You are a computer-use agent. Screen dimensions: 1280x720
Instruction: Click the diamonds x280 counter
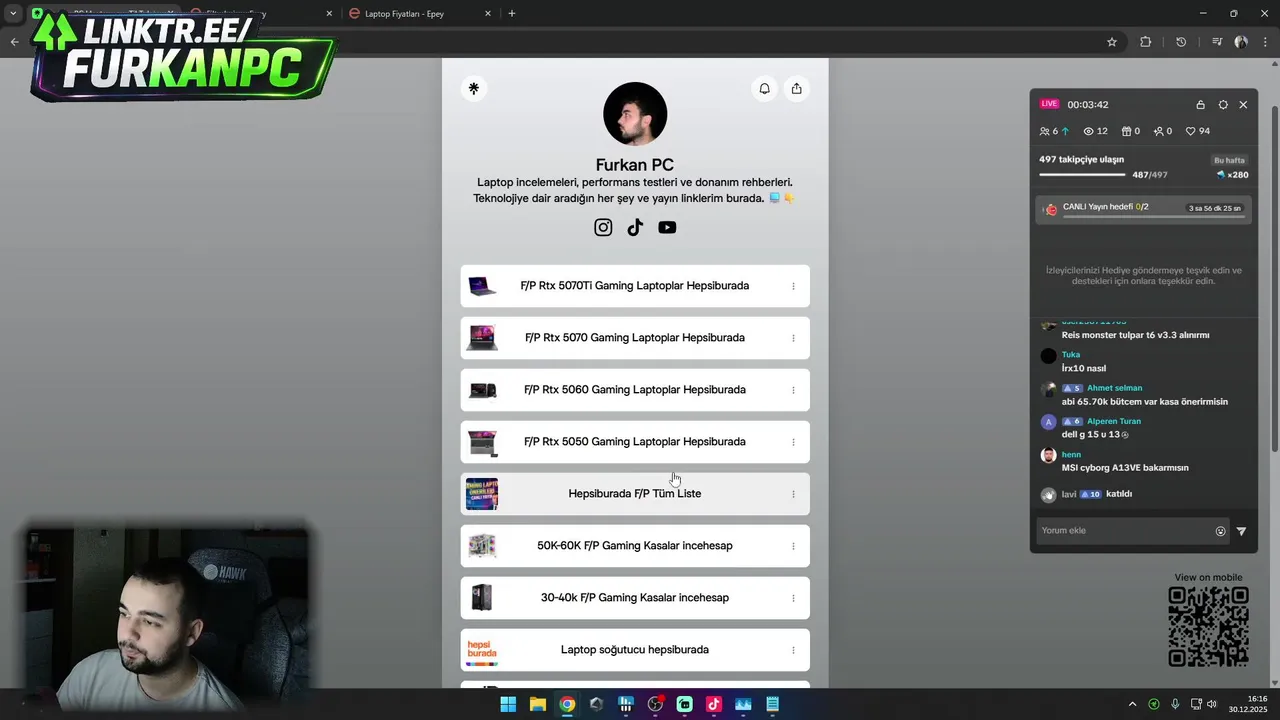pyautogui.click(x=1232, y=175)
